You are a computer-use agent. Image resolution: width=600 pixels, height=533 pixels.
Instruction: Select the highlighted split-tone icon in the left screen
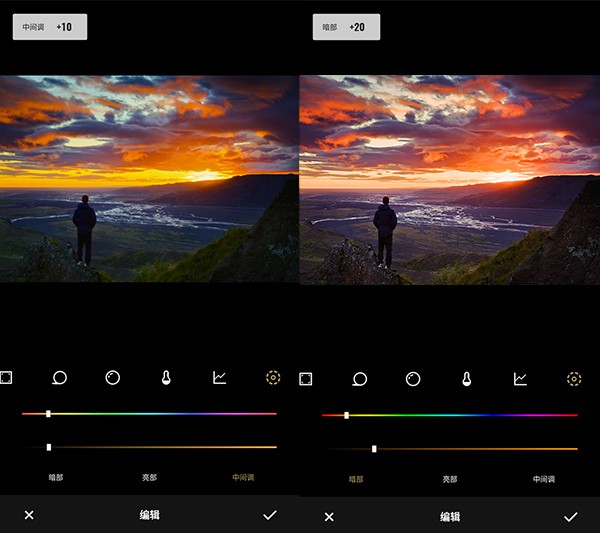[x=273, y=378]
